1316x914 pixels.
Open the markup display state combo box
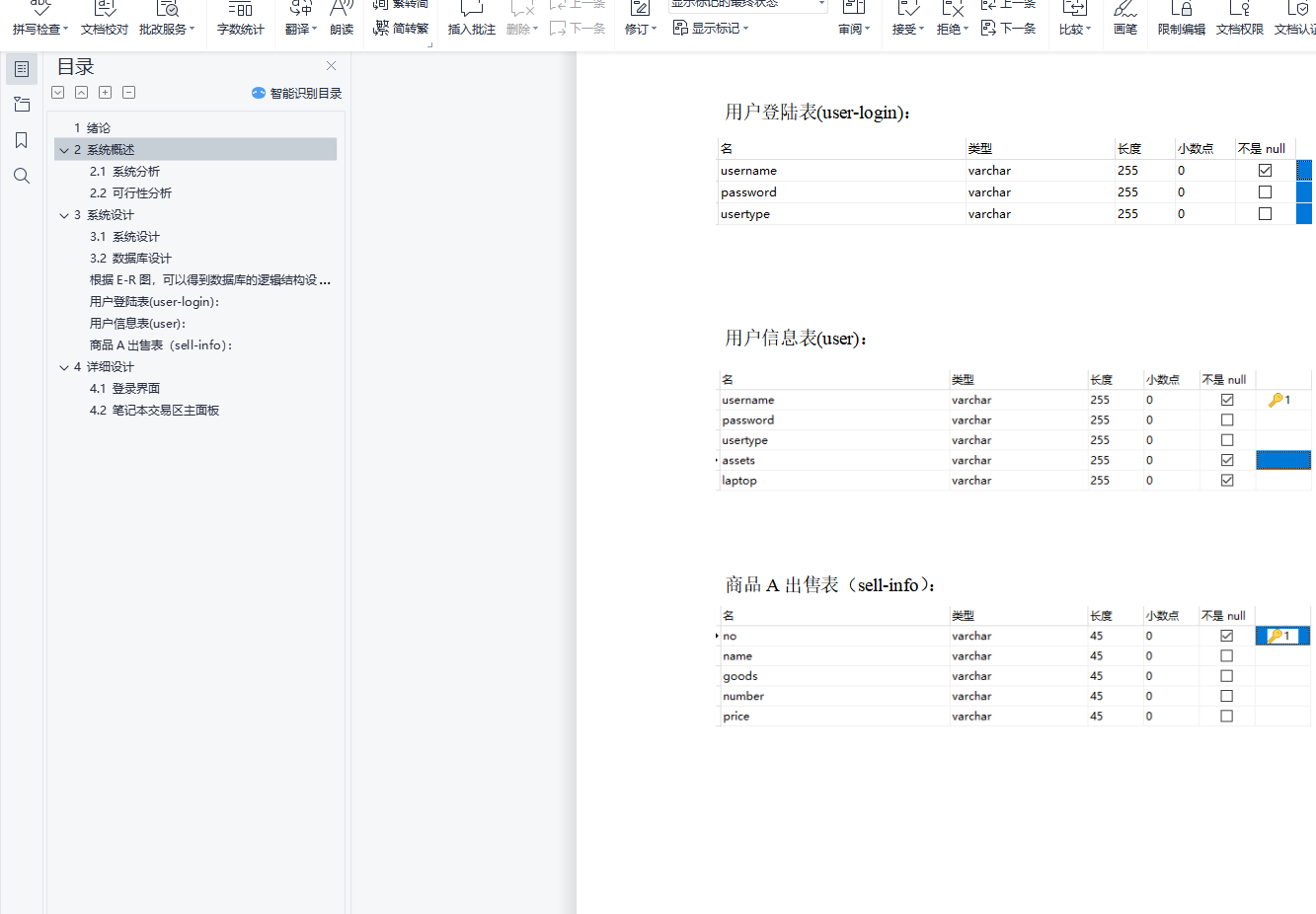tap(747, 5)
